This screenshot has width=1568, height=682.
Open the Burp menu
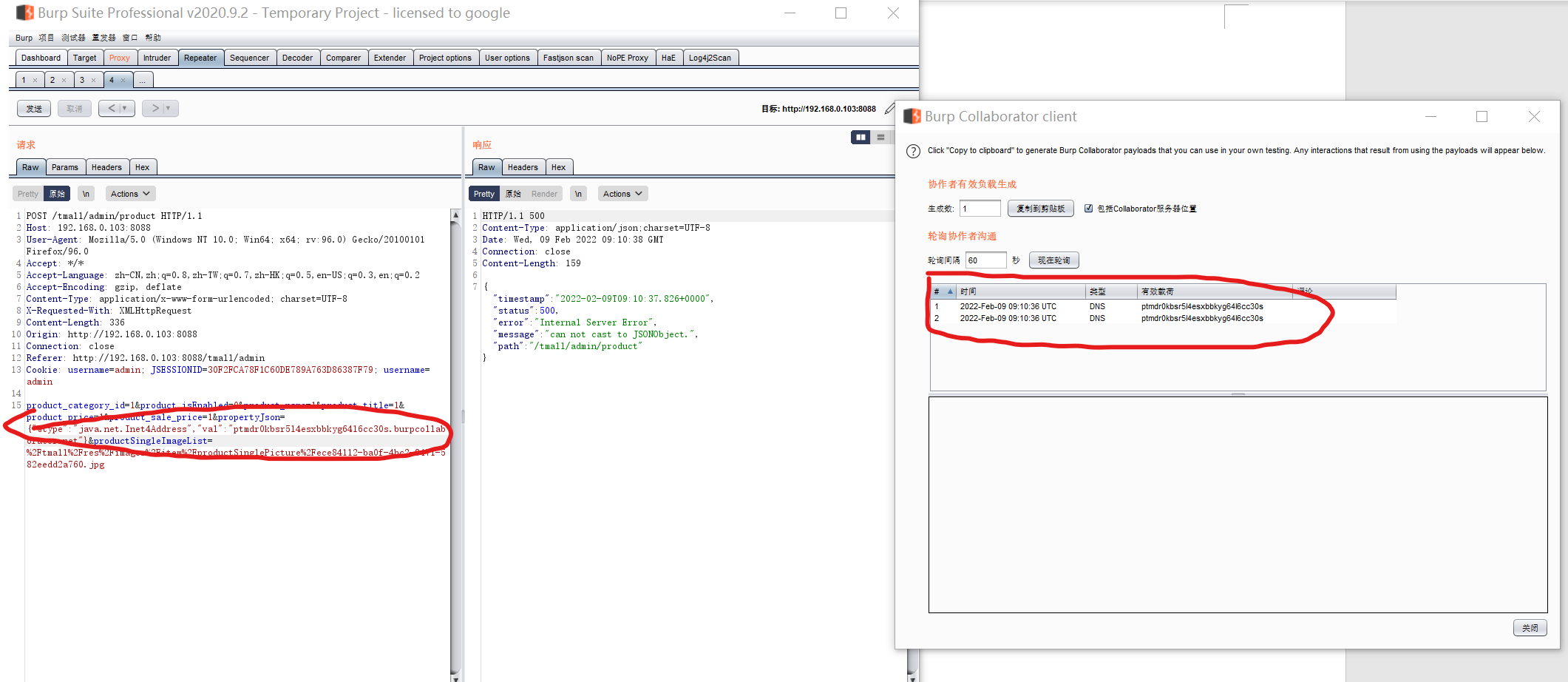[24, 38]
